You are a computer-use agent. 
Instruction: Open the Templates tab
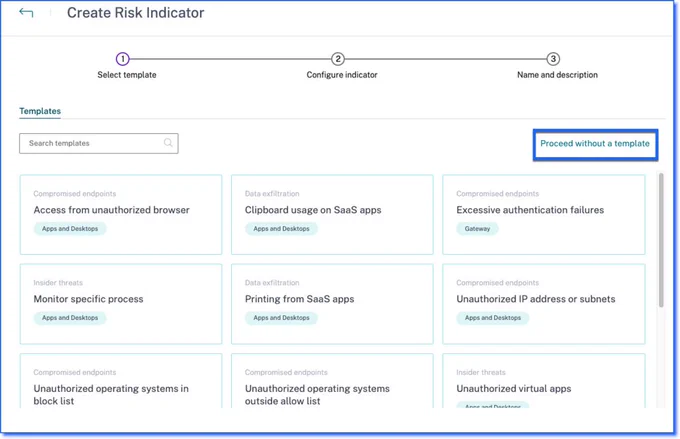40,111
